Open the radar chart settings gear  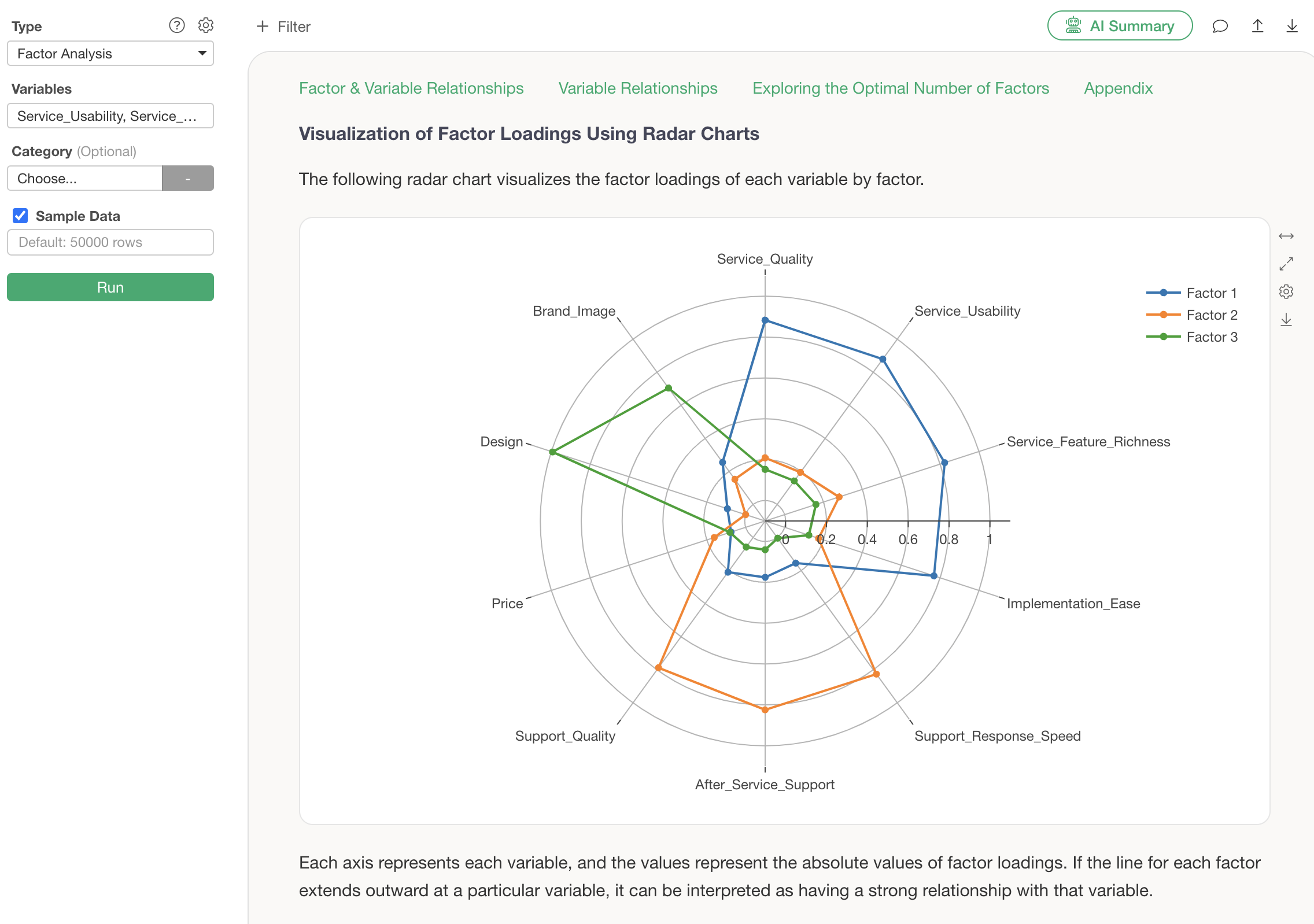coord(1286,291)
